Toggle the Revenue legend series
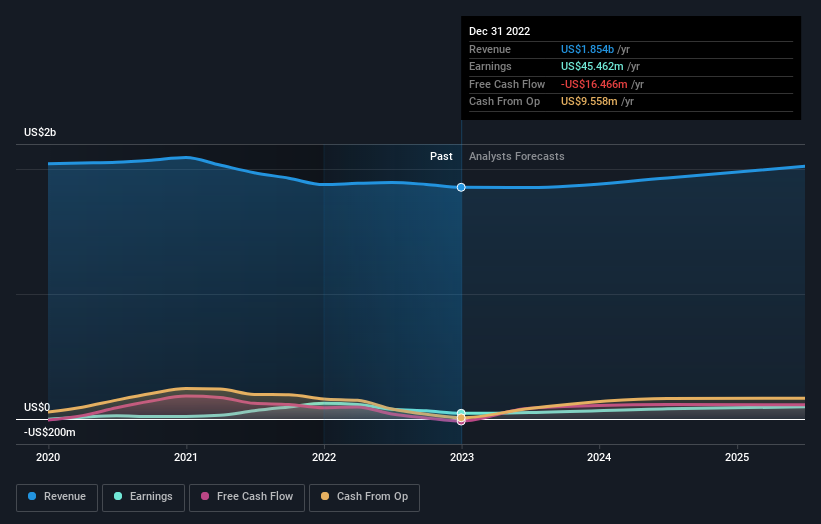The height and width of the screenshot is (524, 821). pyautogui.click(x=57, y=497)
